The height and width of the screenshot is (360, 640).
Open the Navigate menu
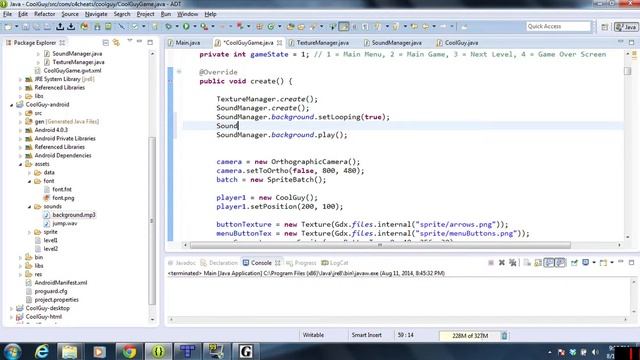coord(96,14)
